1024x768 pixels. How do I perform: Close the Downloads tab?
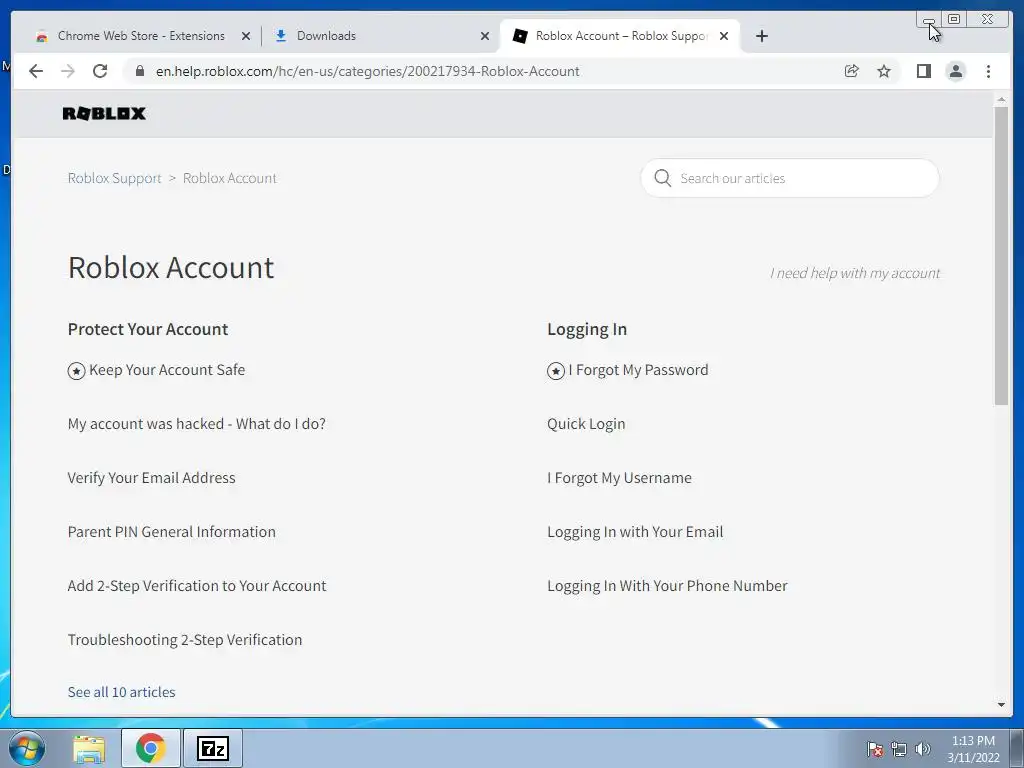pos(485,36)
